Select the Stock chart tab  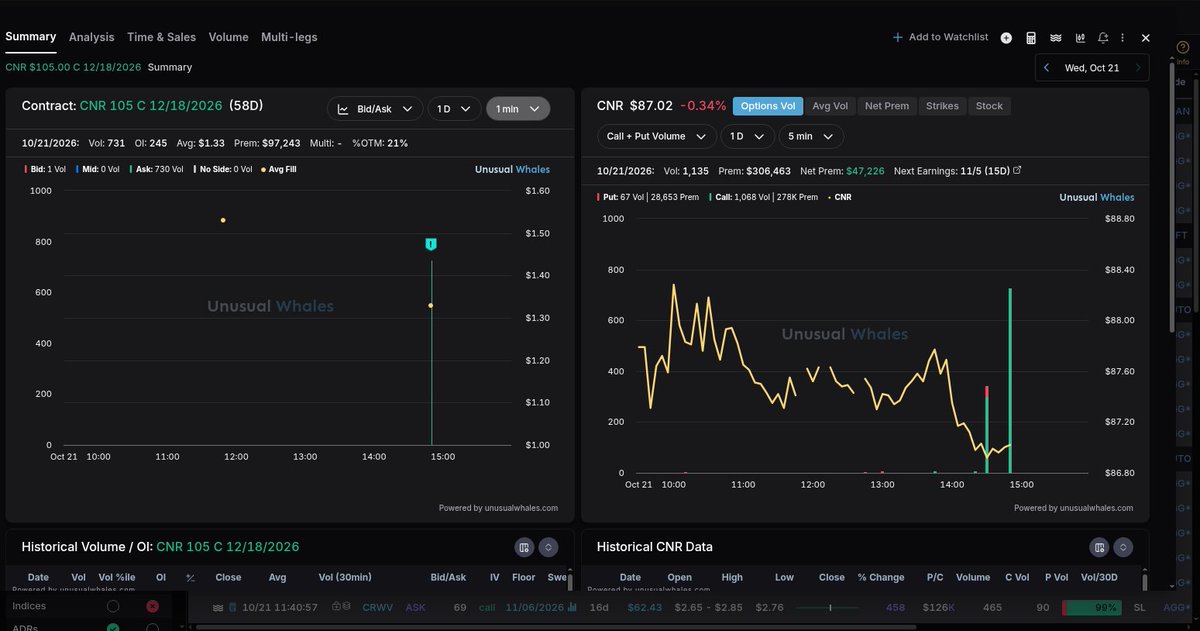coord(989,106)
